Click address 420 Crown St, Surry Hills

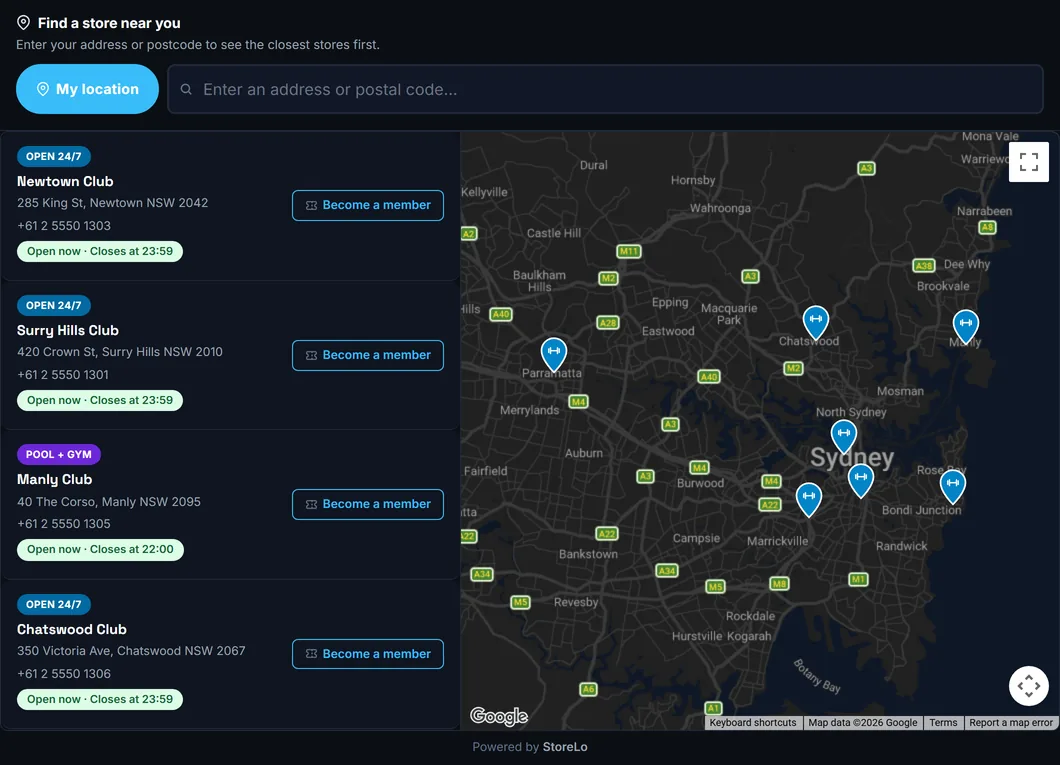[120, 351]
